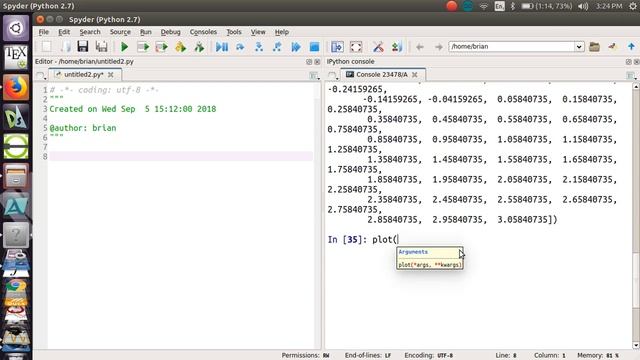
Task: Close the untitled2.py tab
Action: pos(111,75)
